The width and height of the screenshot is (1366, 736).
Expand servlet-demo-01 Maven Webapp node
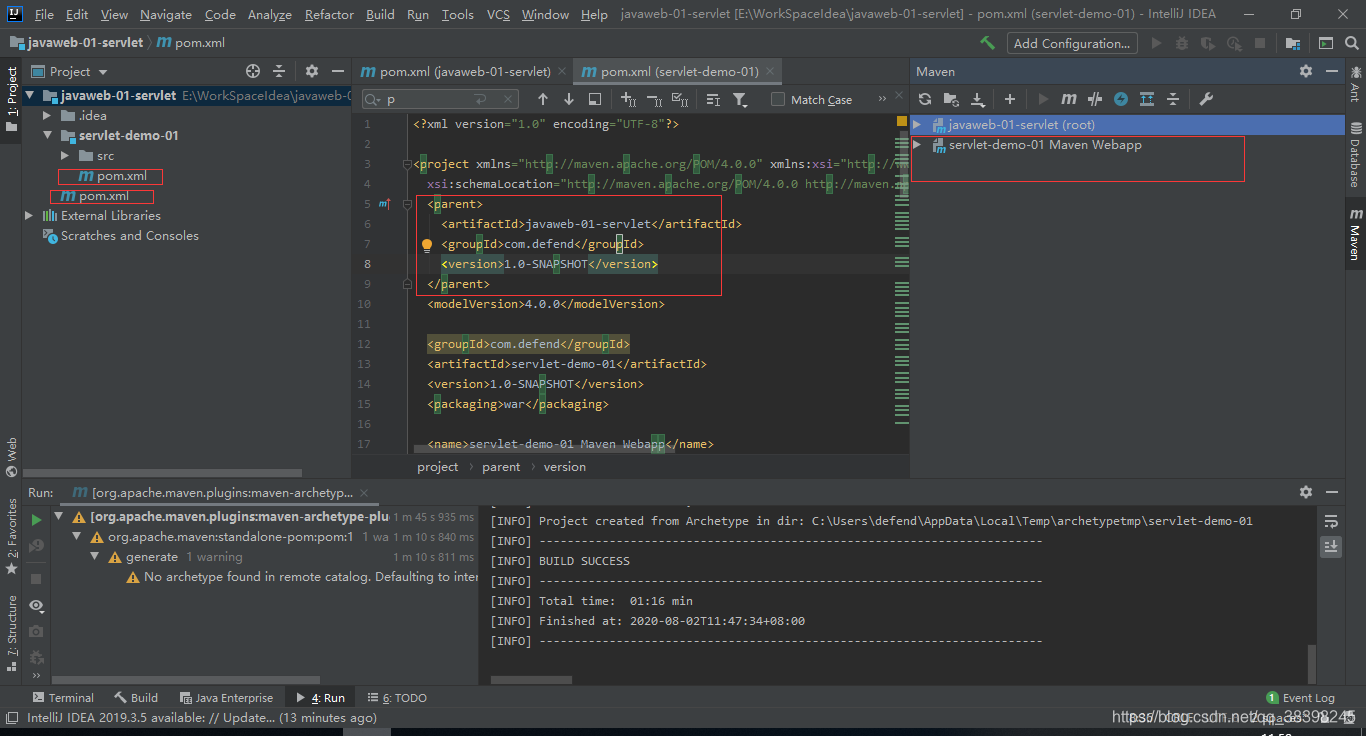[918, 145]
